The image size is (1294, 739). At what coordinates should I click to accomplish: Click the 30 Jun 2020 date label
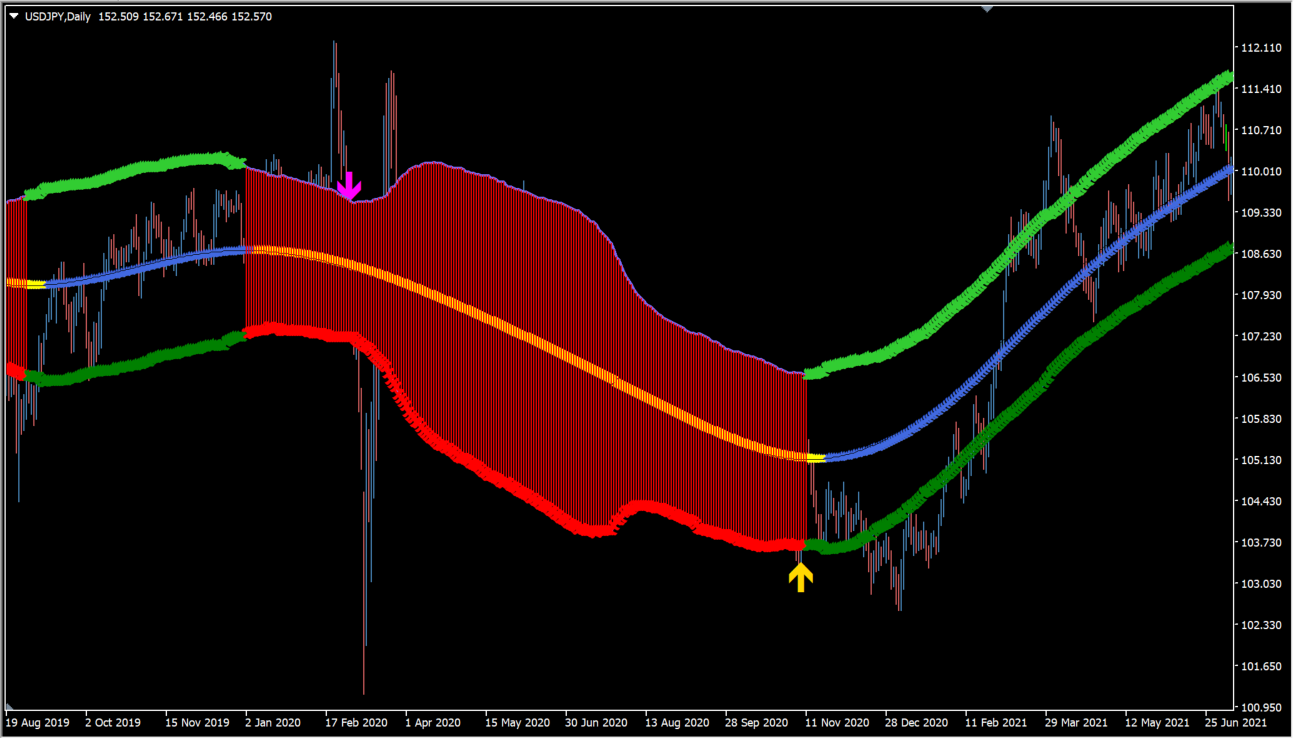(x=597, y=721)
